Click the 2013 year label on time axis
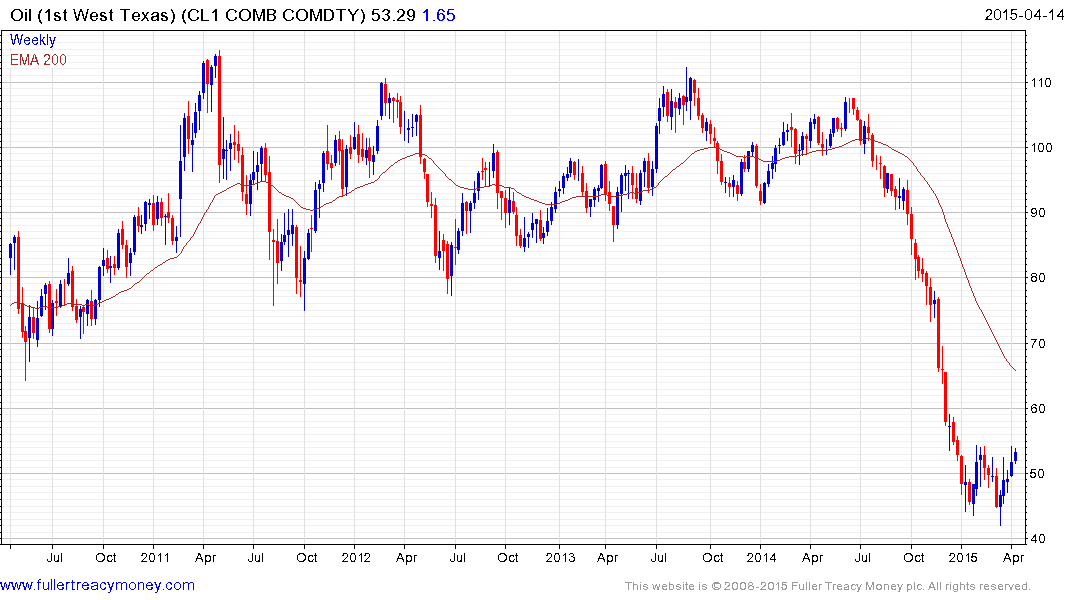 point(560,557)
